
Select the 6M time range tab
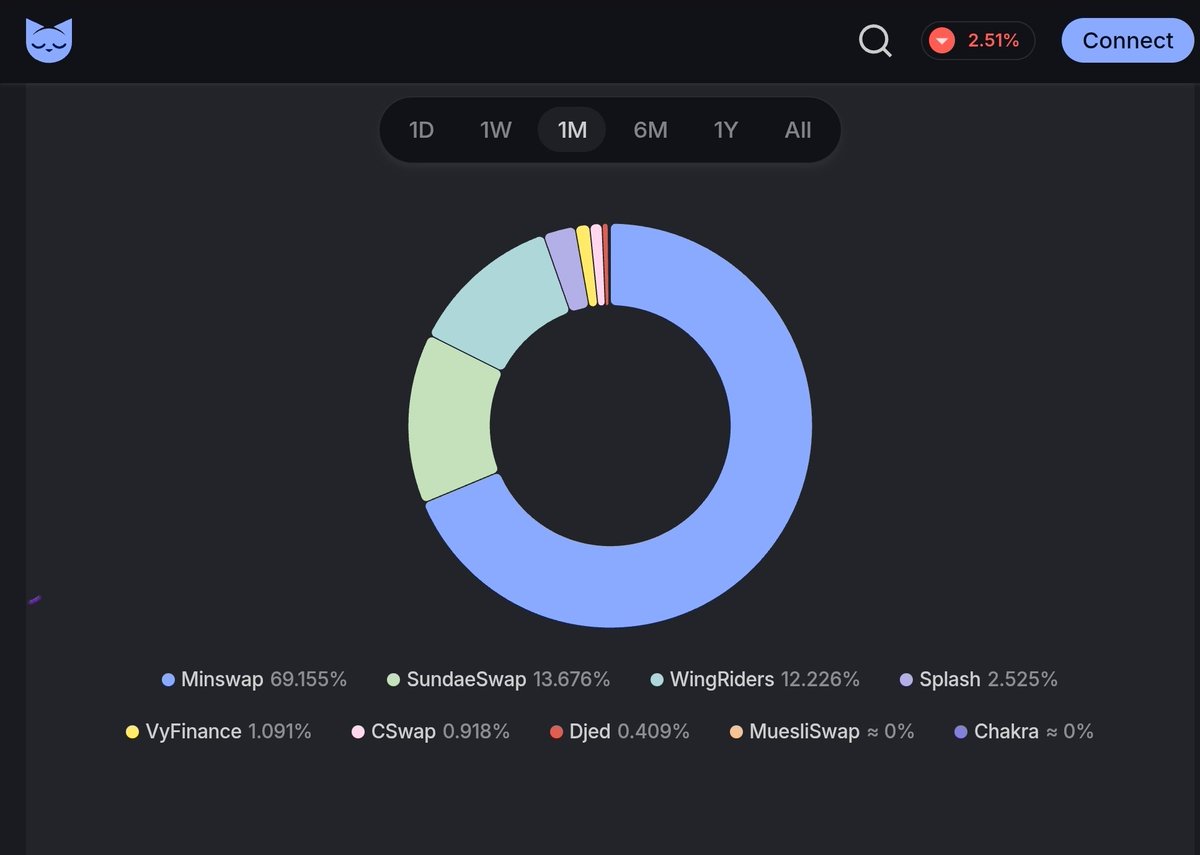[x=650, y=130]
